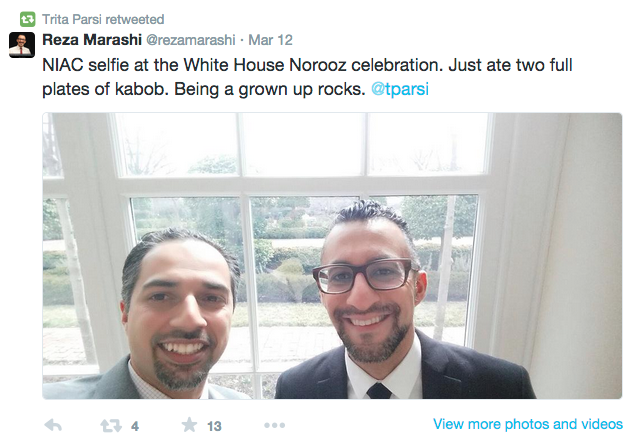
Task: Open Trita Parsi retweeted link
Action: [x=103, y=19]
